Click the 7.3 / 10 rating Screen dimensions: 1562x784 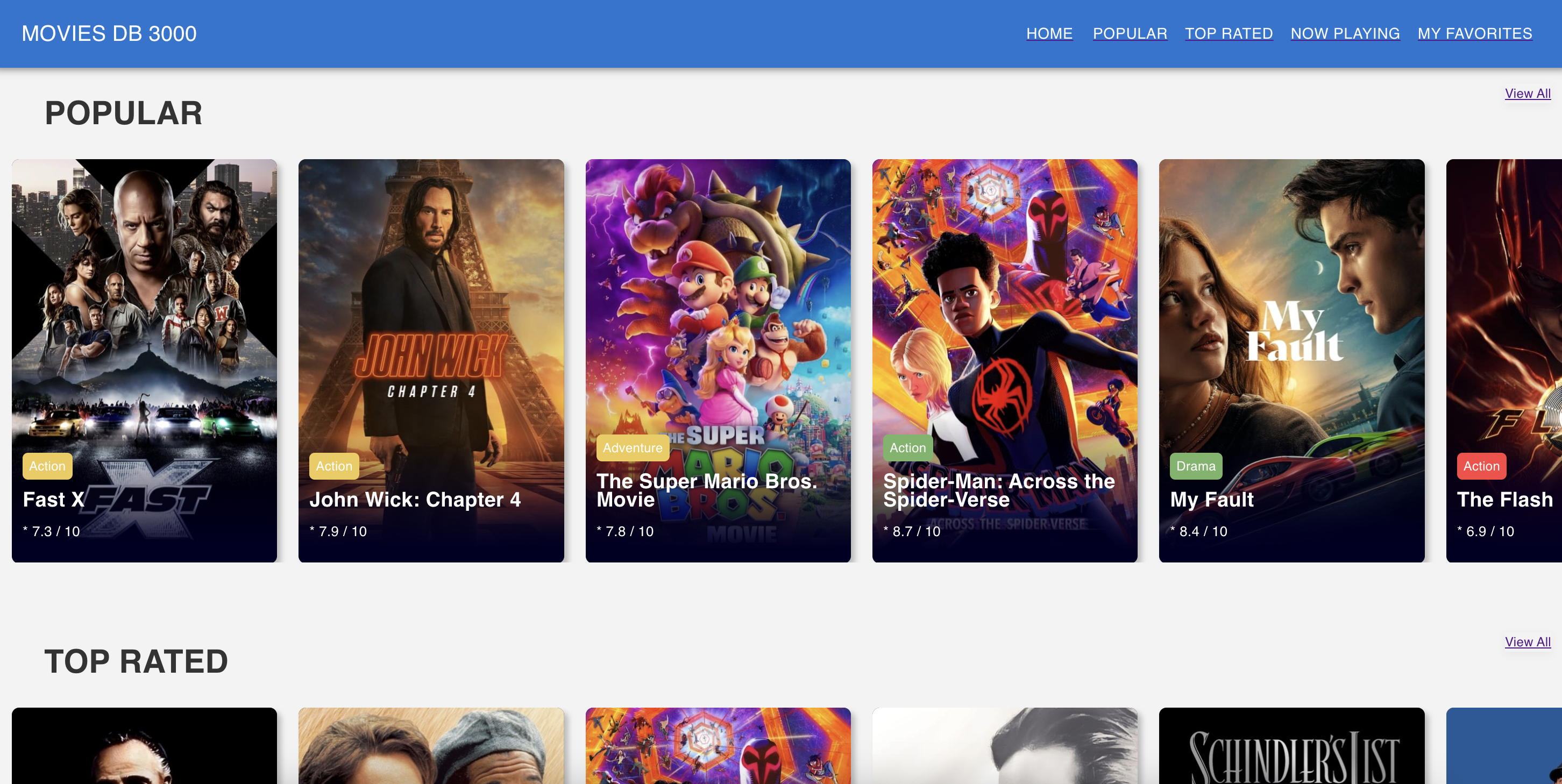pos(52,531)
